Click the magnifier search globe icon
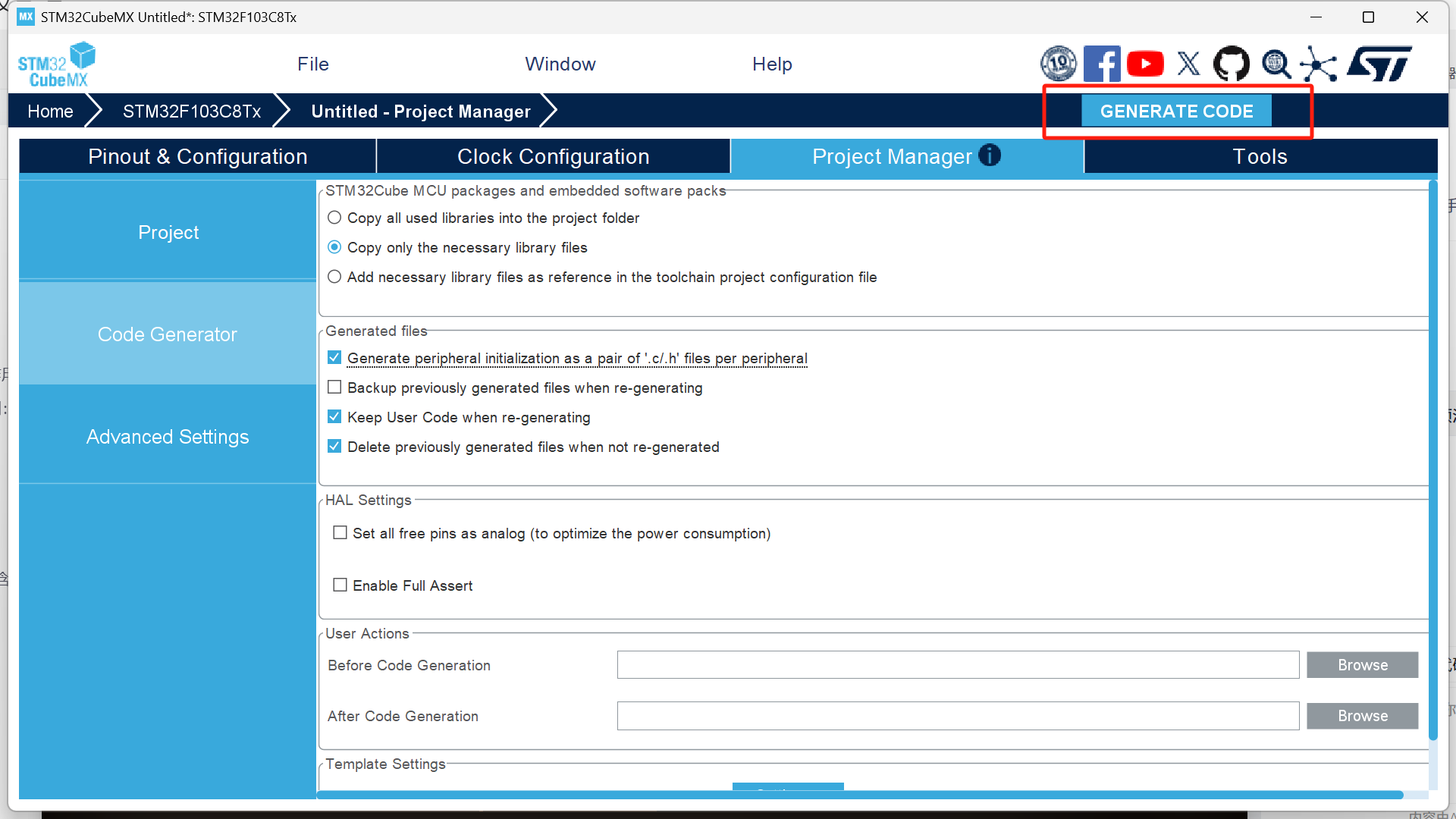1456x819 pixels. [1276, 64]
